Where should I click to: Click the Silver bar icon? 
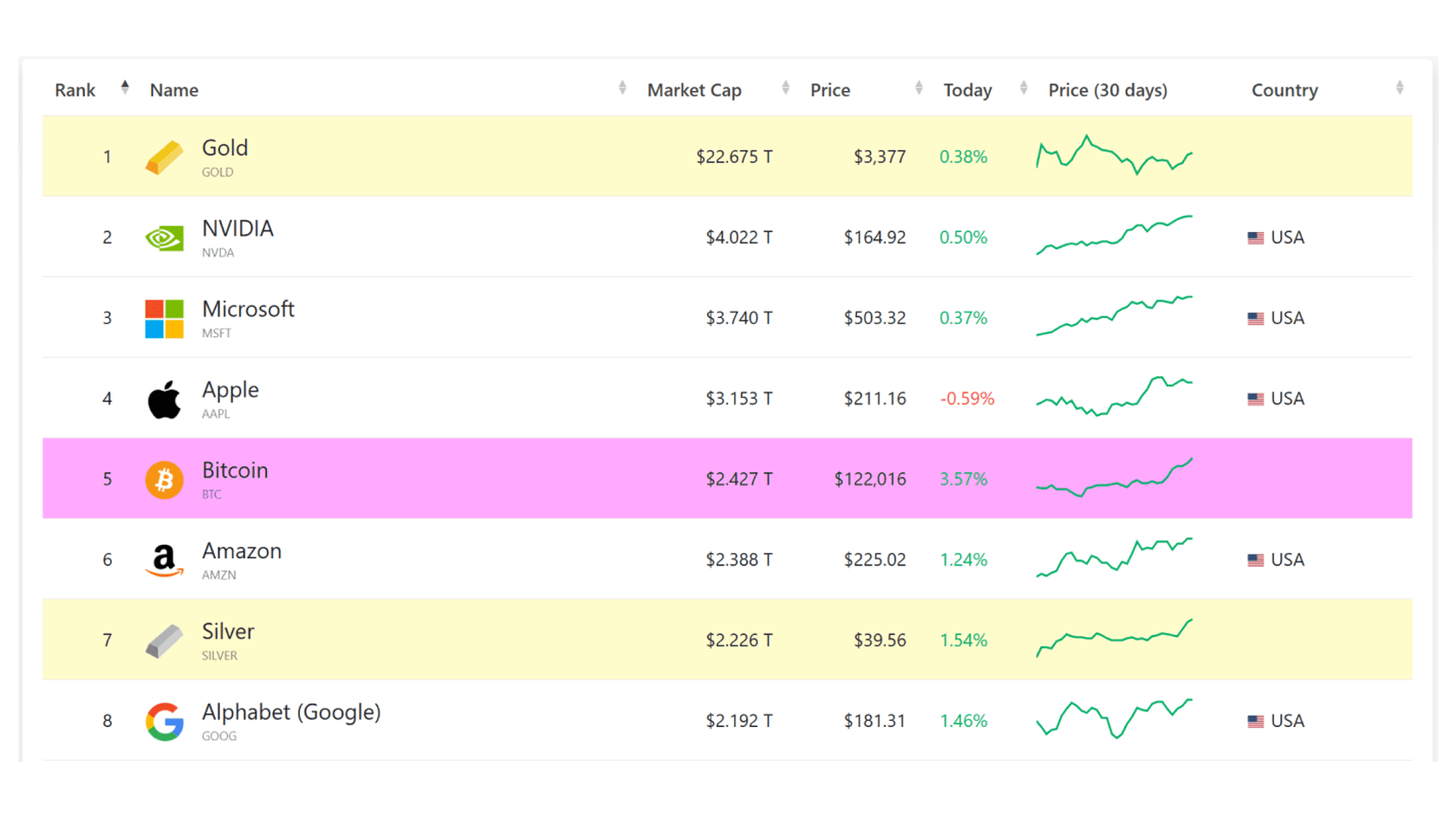coord(164,641)
